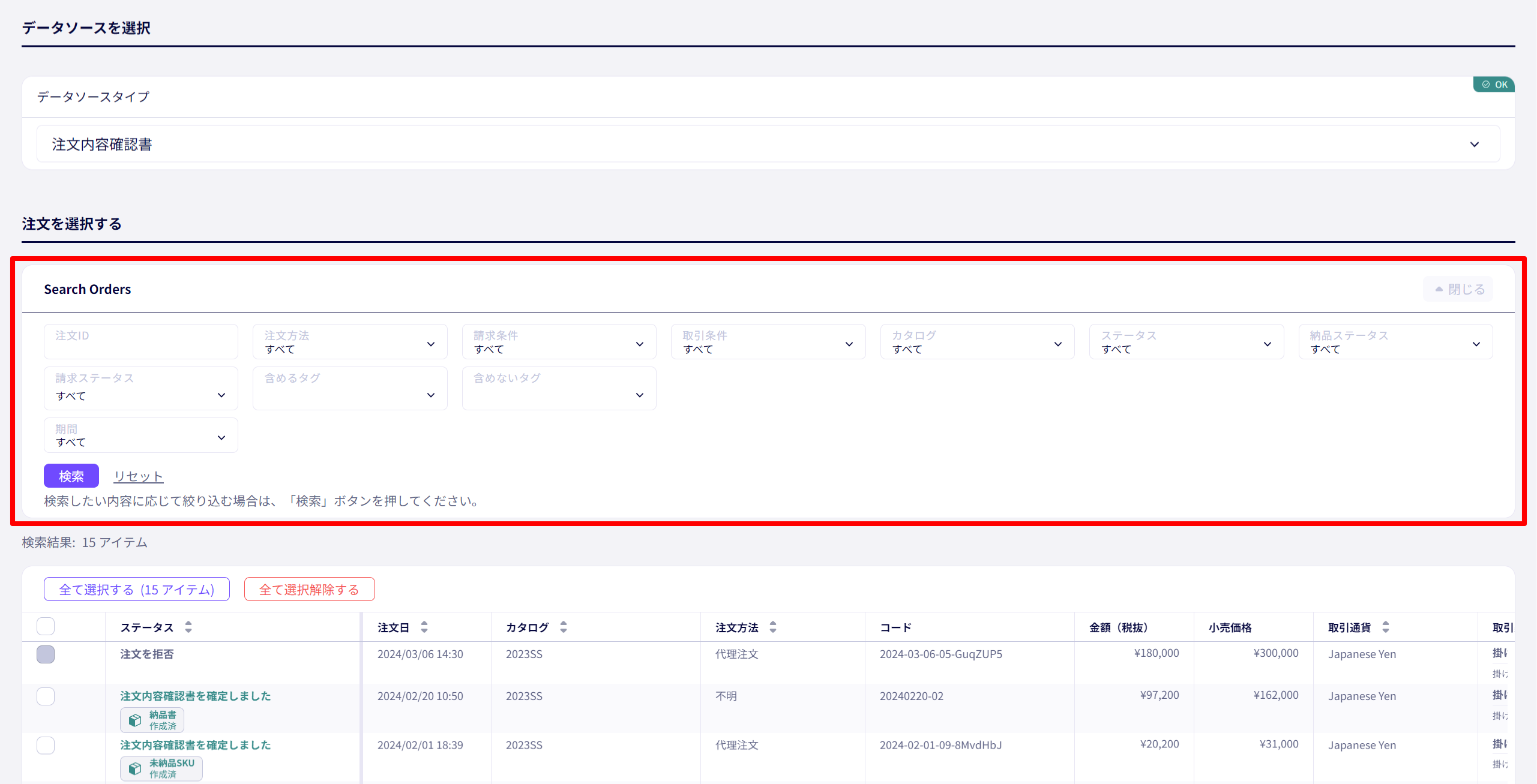
Task: Toggle the select-all checkbox in table header
Action: pos(46,626)
